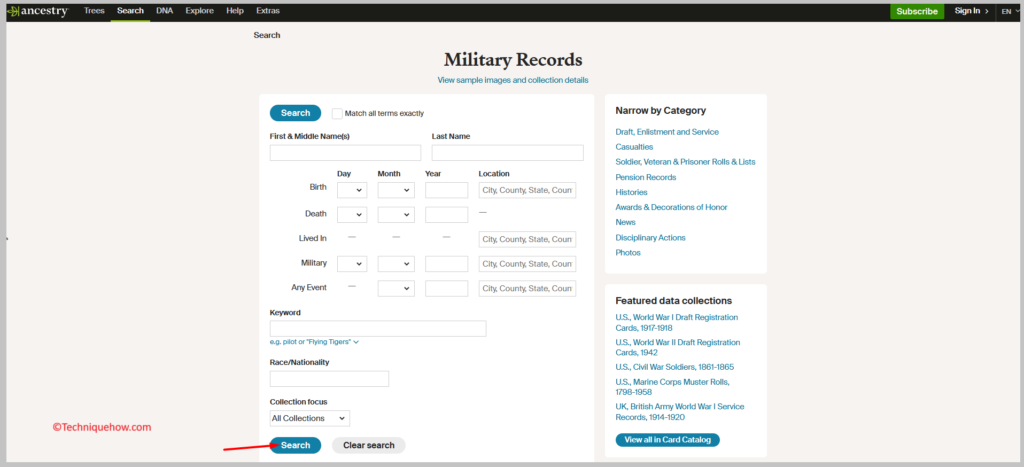Open the Search menu in top navigation
The image size is (1024, 467).
pos(130,11)
